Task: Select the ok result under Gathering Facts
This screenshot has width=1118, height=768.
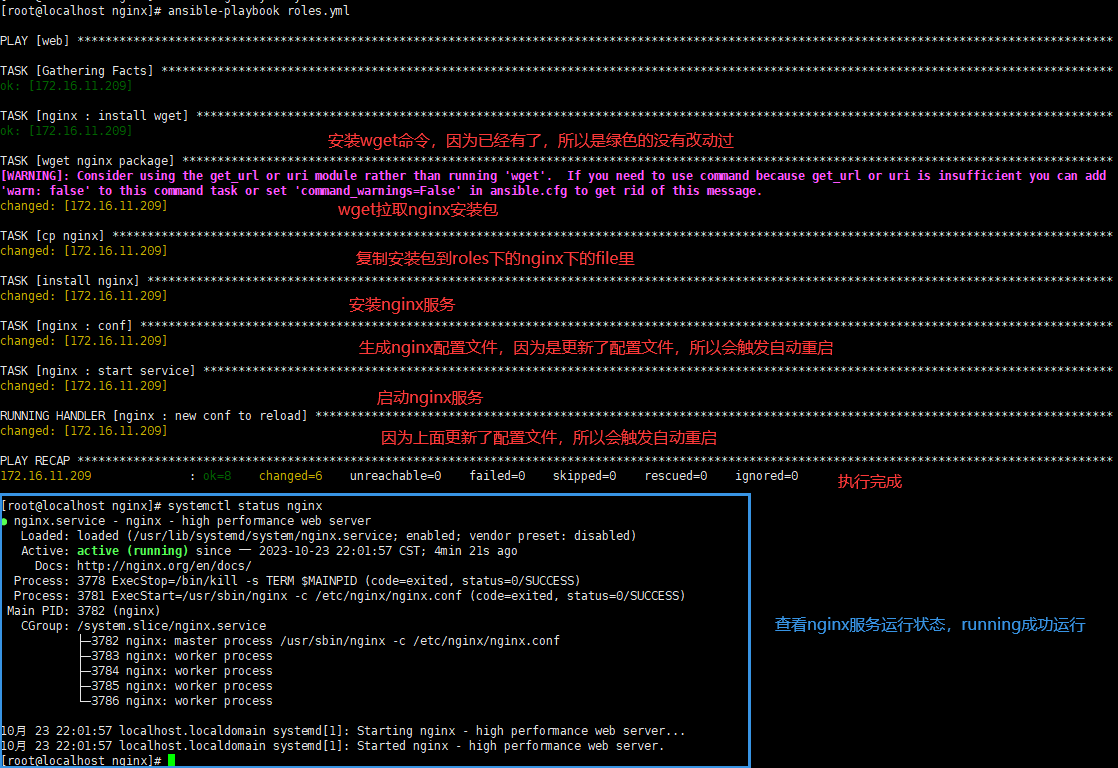Action: pyautogui.click(x=66, y=86)
